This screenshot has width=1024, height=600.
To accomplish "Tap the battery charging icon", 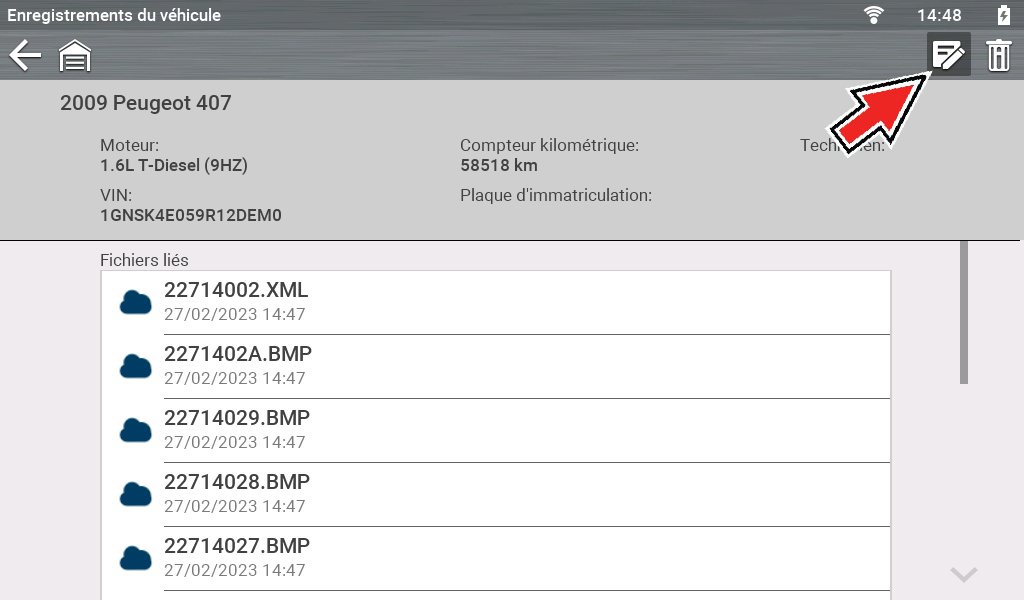I will click(x=1003, y=15).
